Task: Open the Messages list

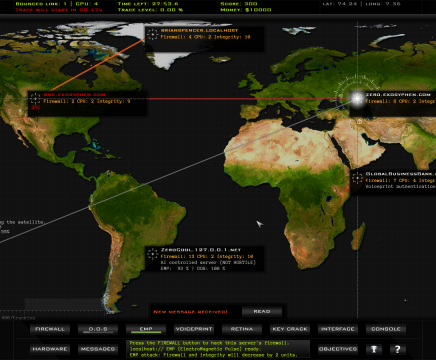Action: (x=98, y=349)
